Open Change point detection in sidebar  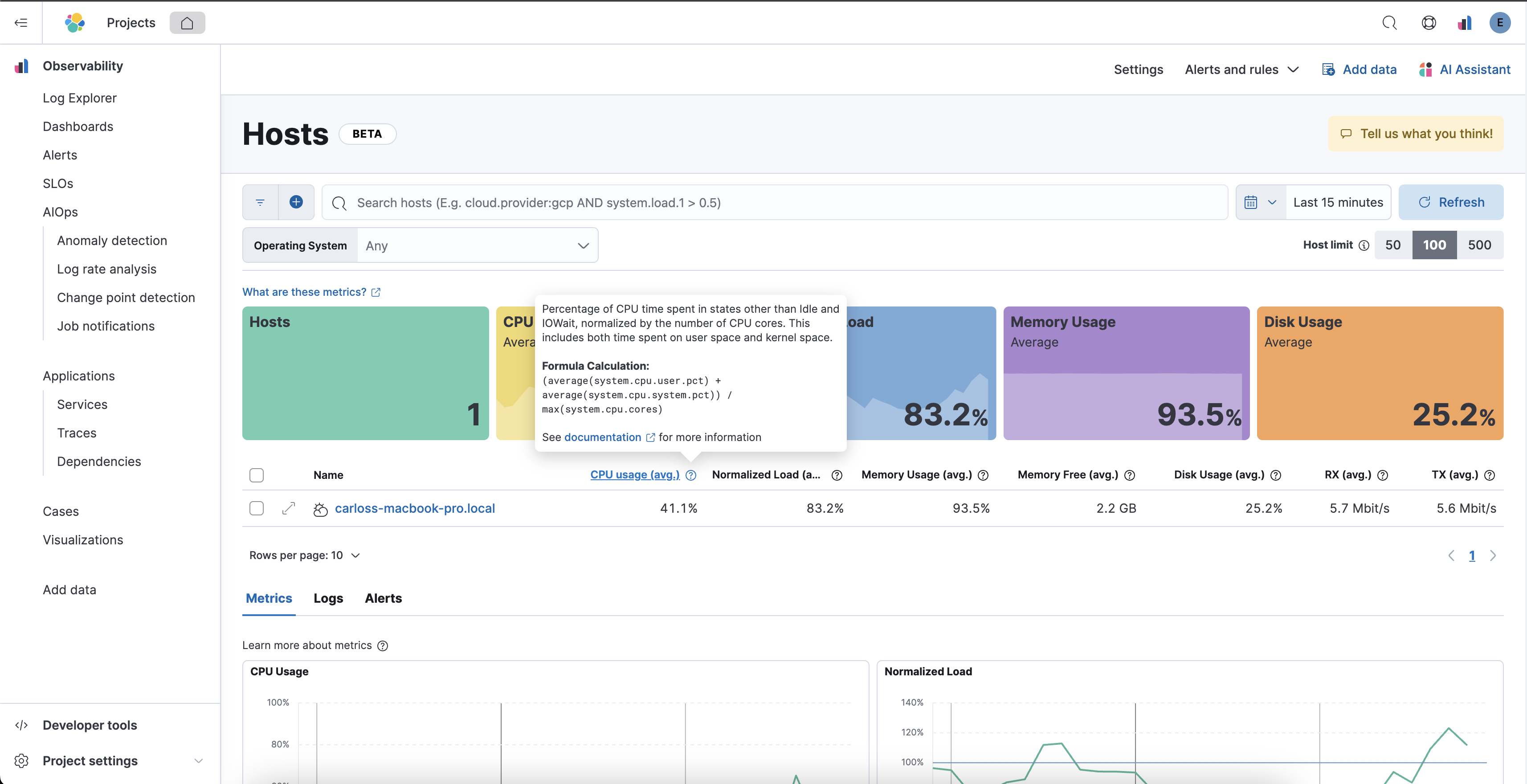126,298
